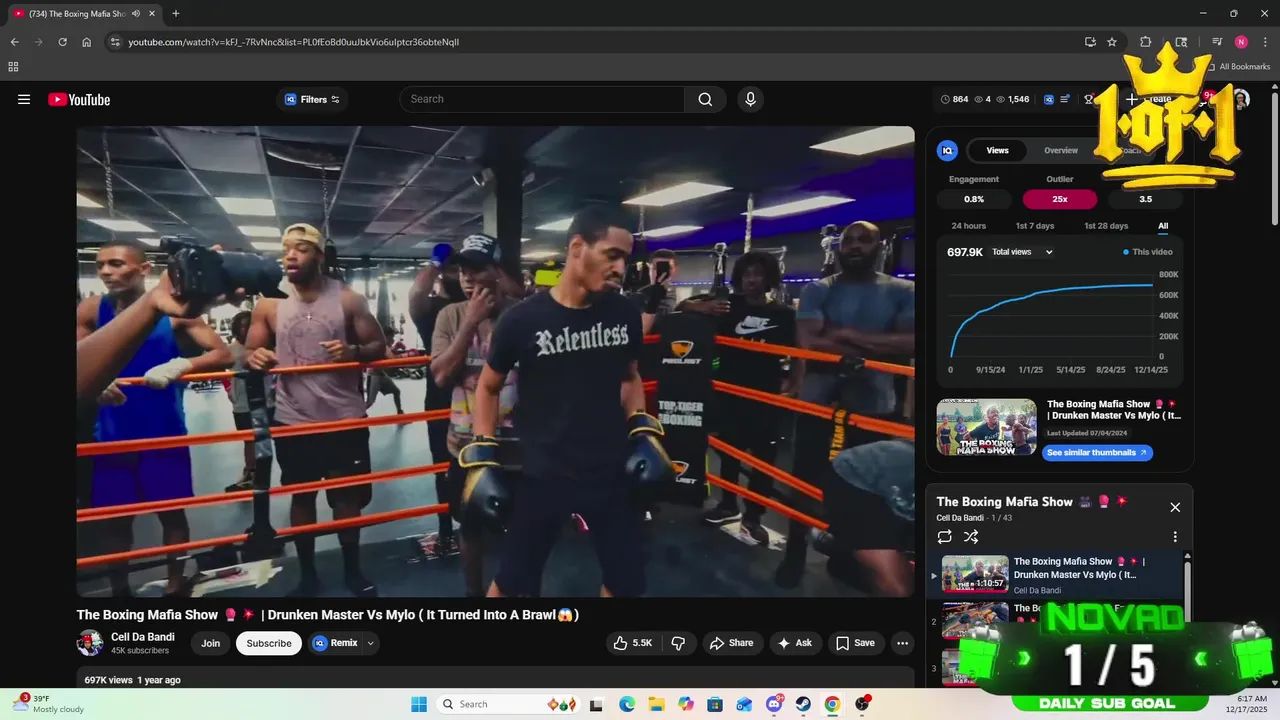Toggle the This video legend item
This screenshot has width=1280, height=720.
(x=1148, y=252)
